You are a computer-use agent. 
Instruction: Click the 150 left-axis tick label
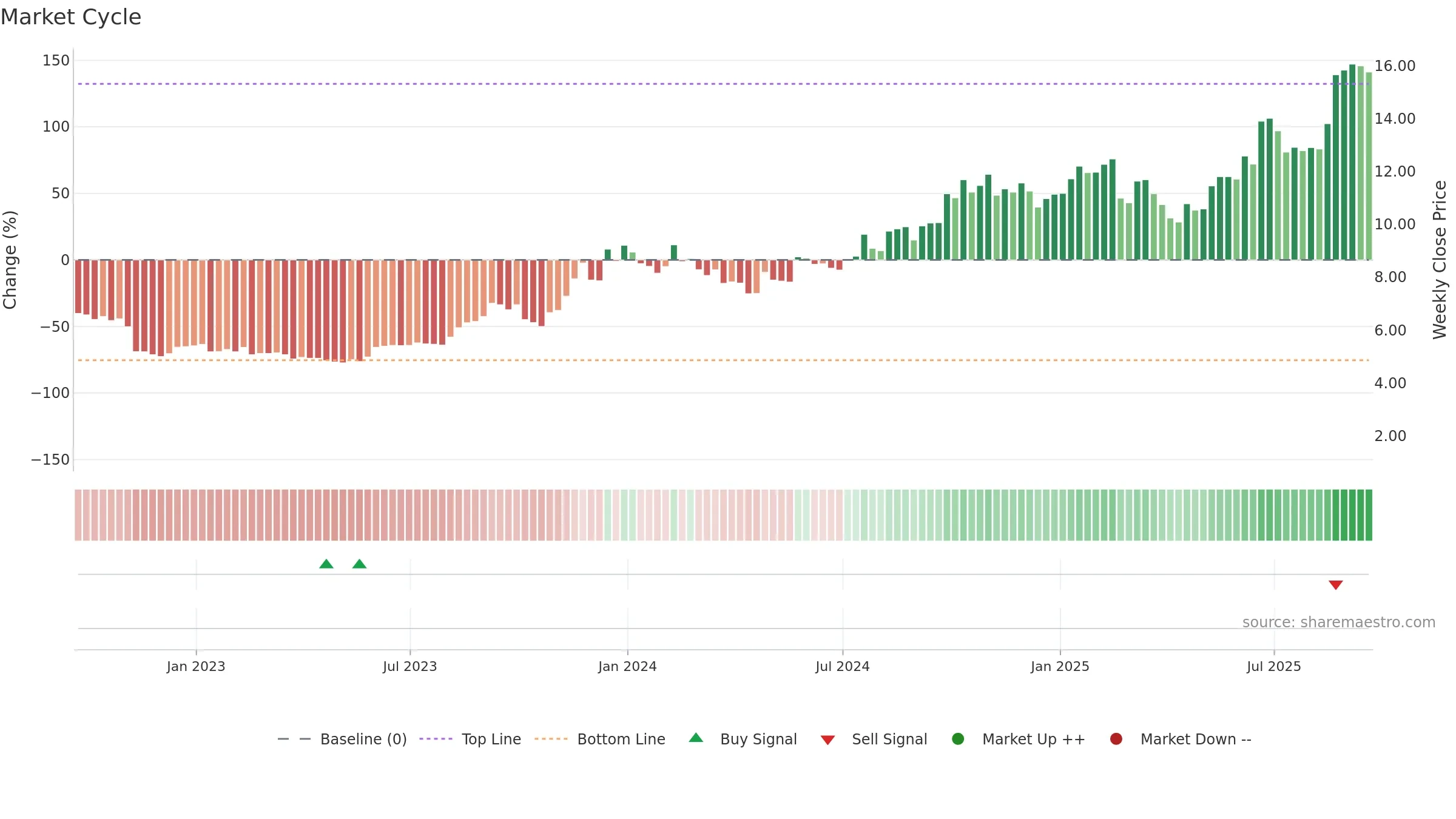56,61
